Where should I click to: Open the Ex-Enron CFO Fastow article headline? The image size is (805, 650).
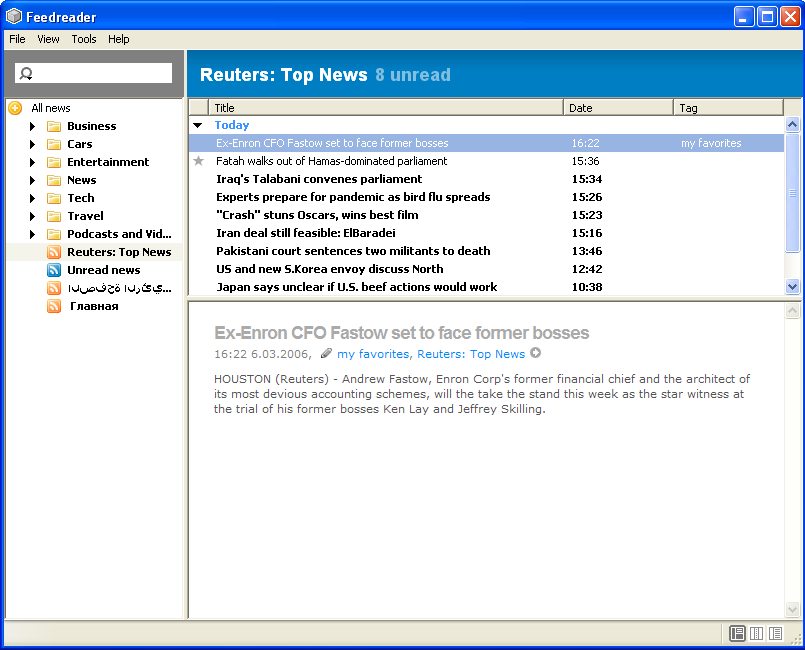click(401, 333)
